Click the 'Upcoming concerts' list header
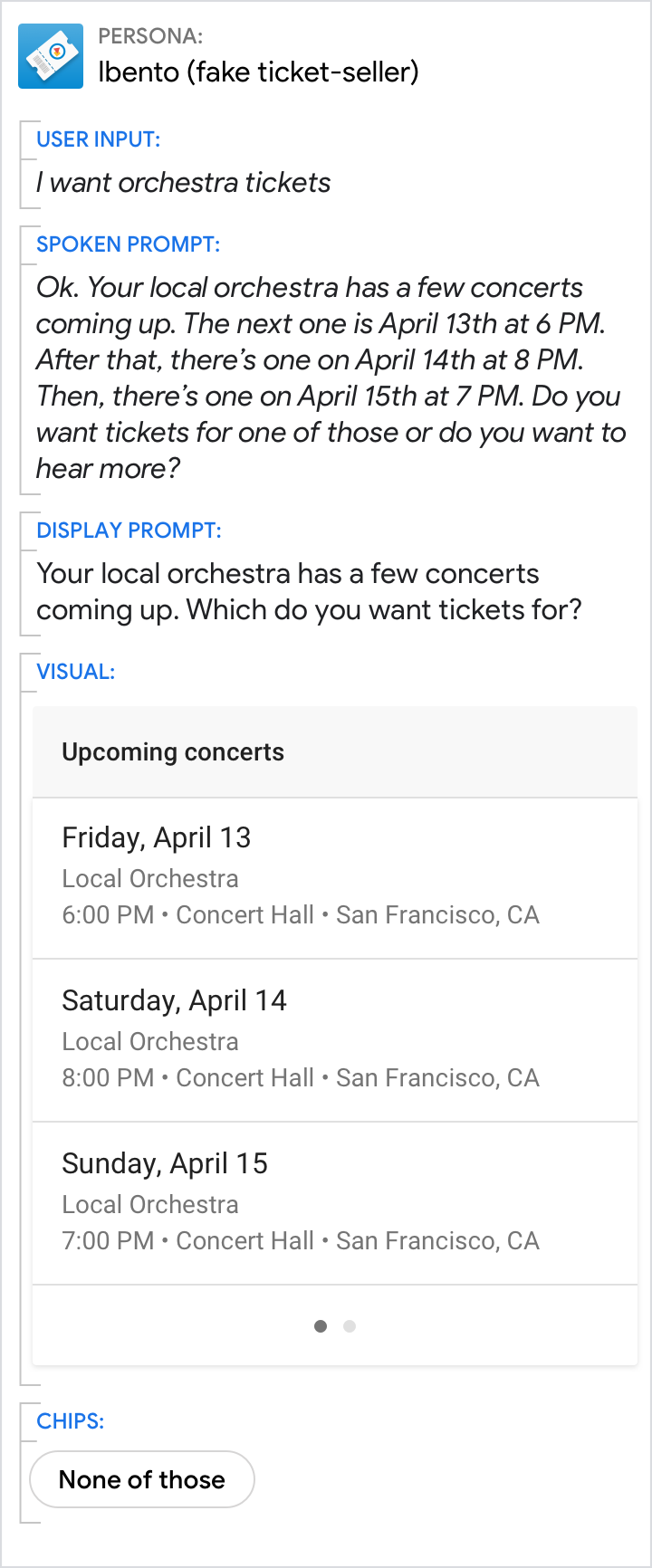 pyautogui.click(x=173, y=752)
